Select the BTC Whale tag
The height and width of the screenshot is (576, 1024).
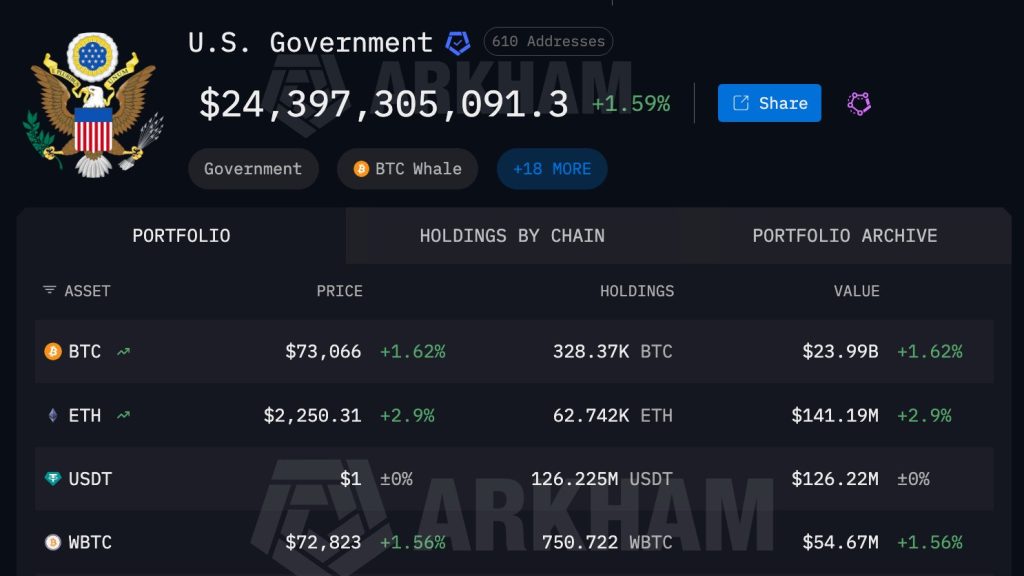pos(407,169)
